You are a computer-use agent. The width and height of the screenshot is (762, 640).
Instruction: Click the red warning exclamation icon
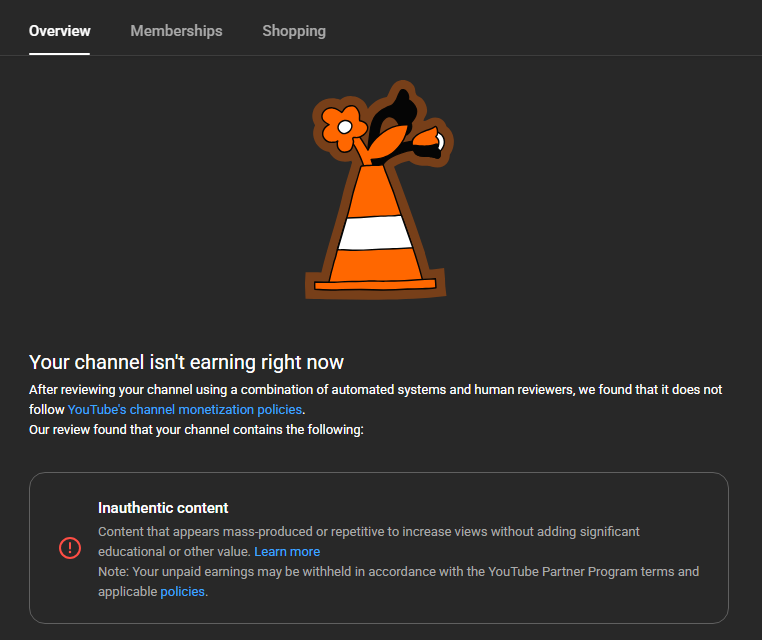click(x=70, y=548)
